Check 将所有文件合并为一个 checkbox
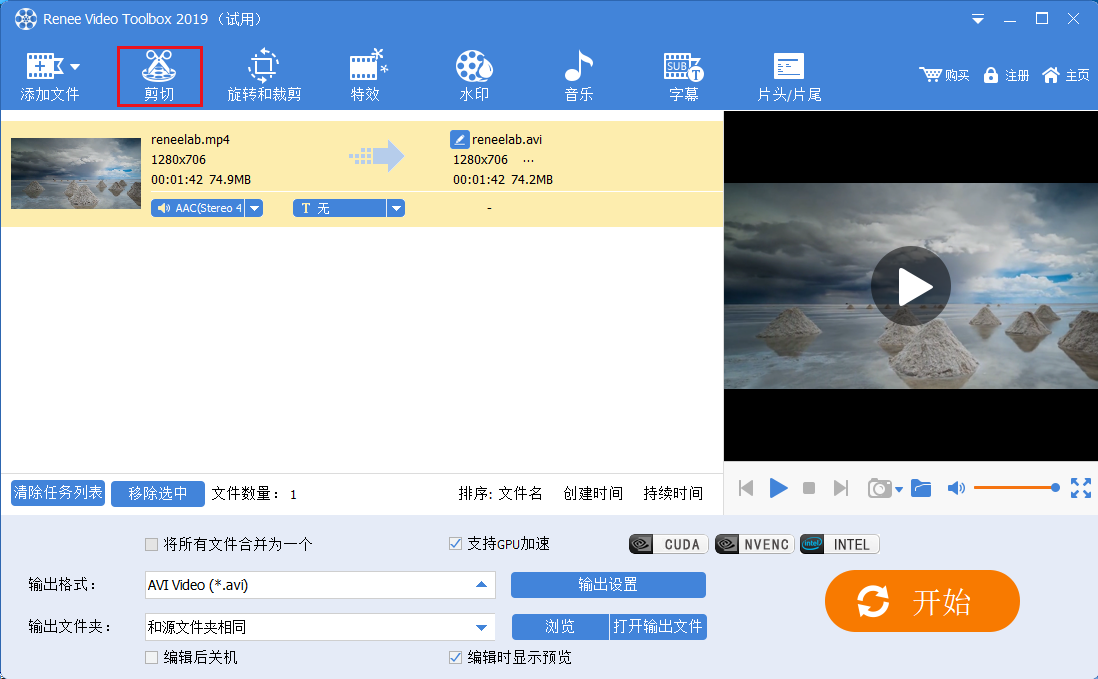Viewport: 1098px width, 679px height. [151, 544]
